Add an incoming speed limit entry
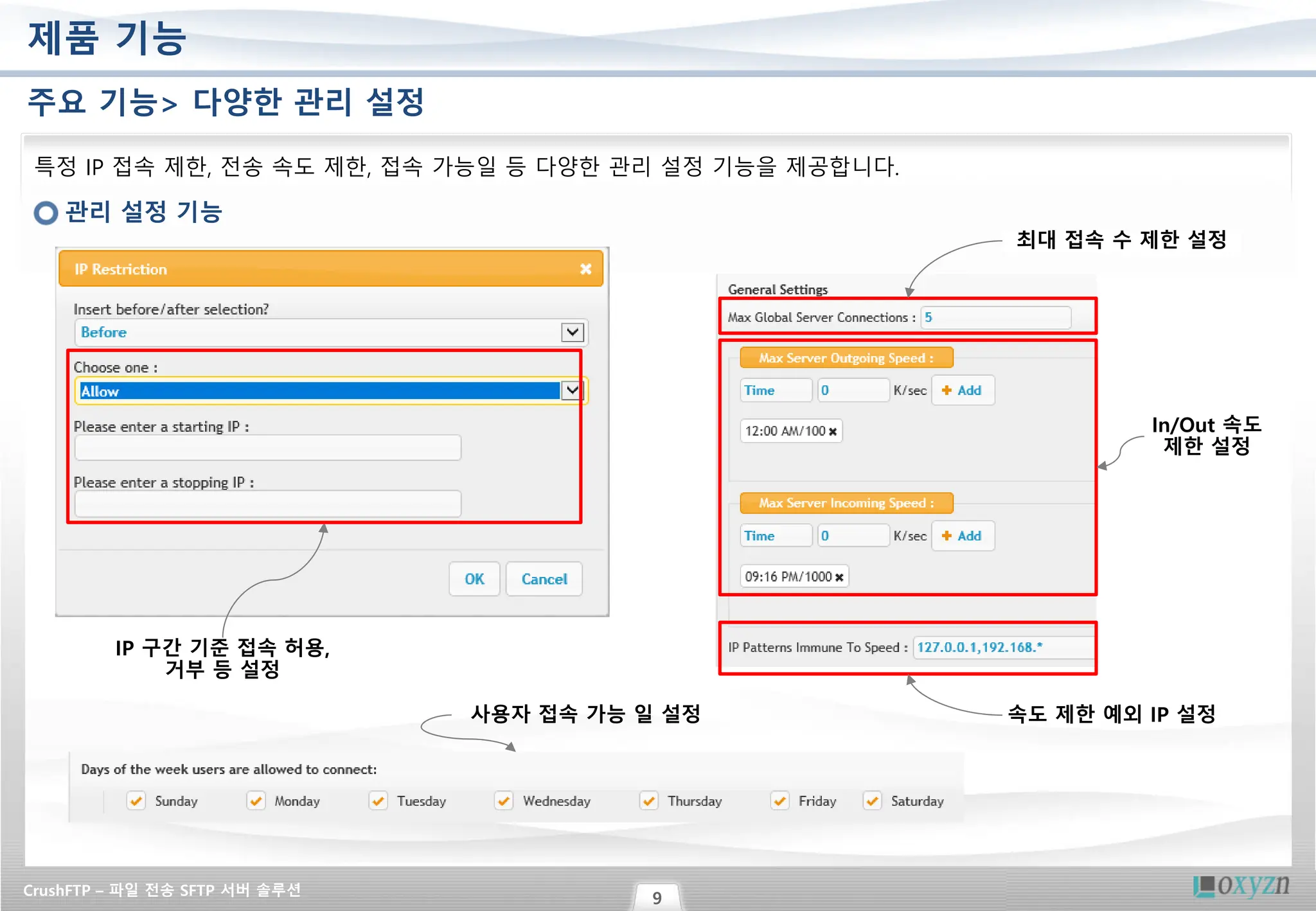This screenshot has height=911, width=1316. click(963, 535)
